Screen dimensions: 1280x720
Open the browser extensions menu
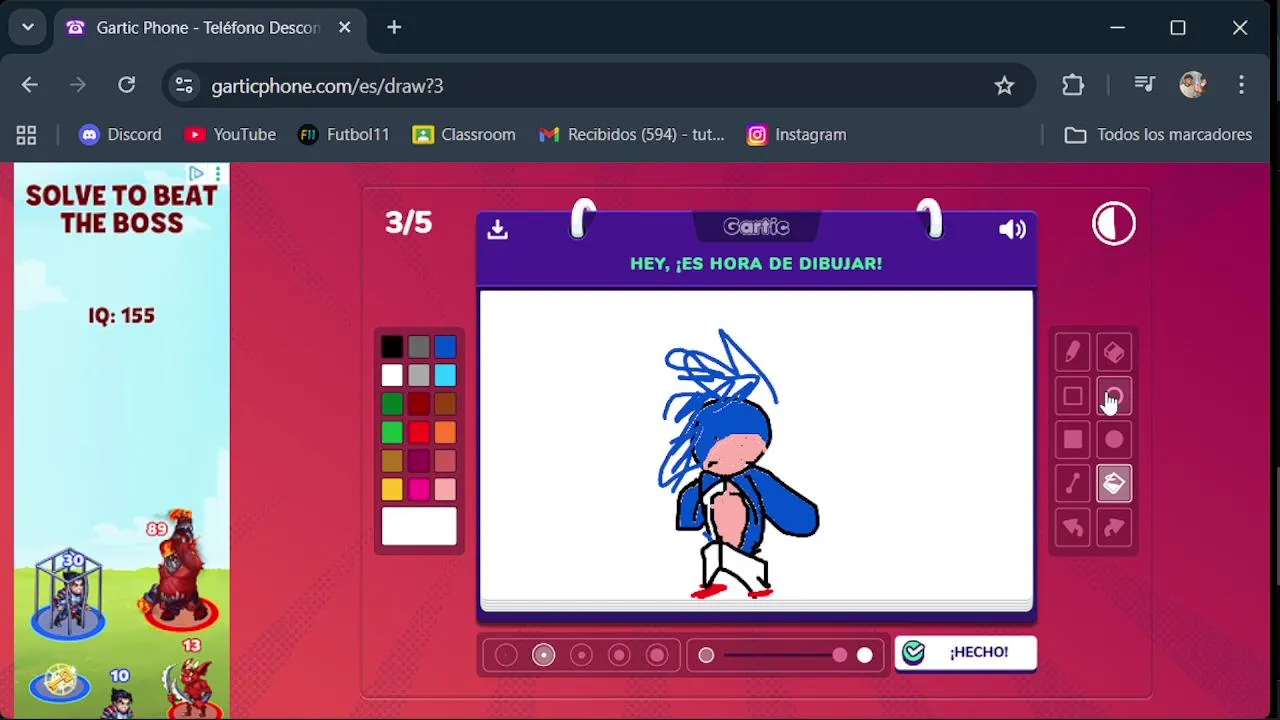click(1073, 85)
